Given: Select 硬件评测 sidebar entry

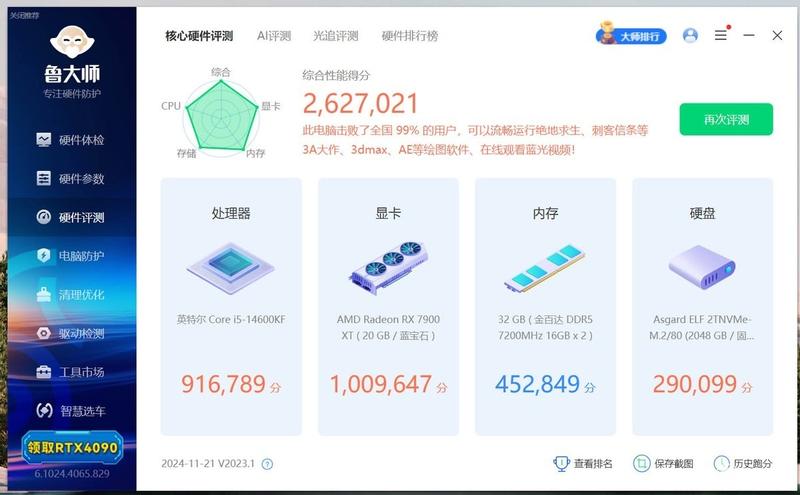Looking at the screenshot, I should 71,217.
